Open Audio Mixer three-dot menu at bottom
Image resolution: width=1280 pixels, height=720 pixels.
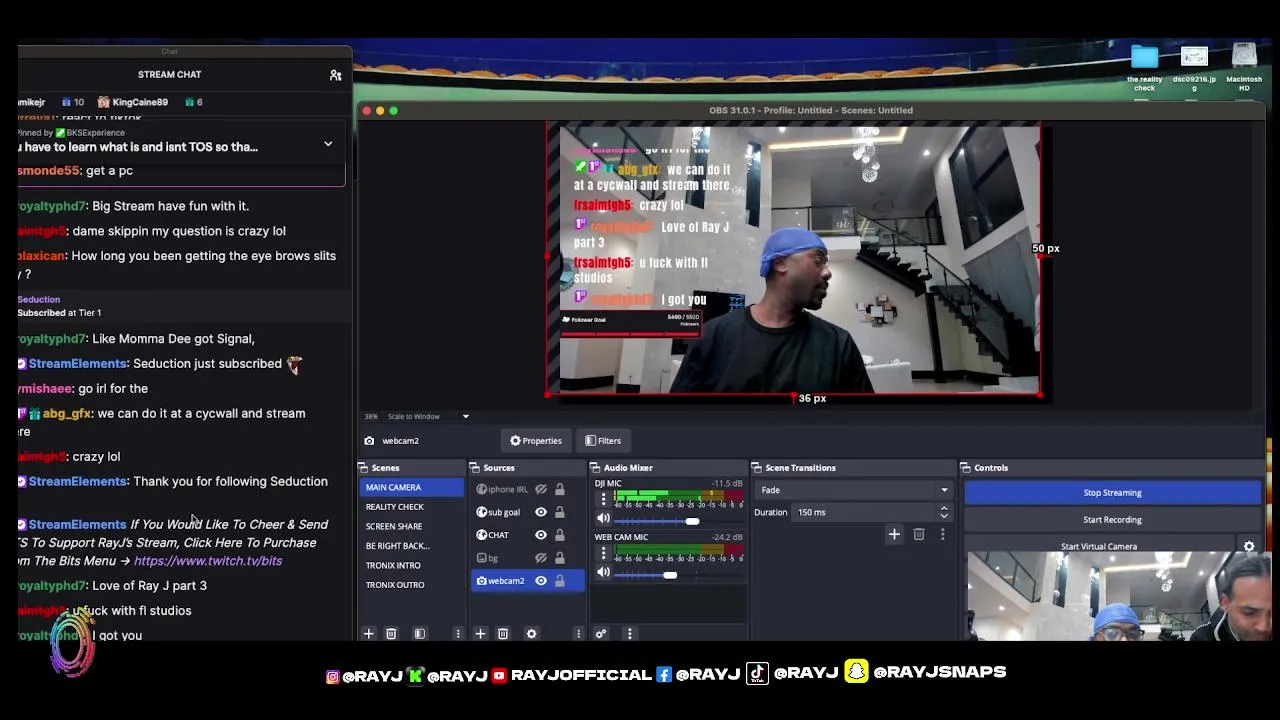629,634
